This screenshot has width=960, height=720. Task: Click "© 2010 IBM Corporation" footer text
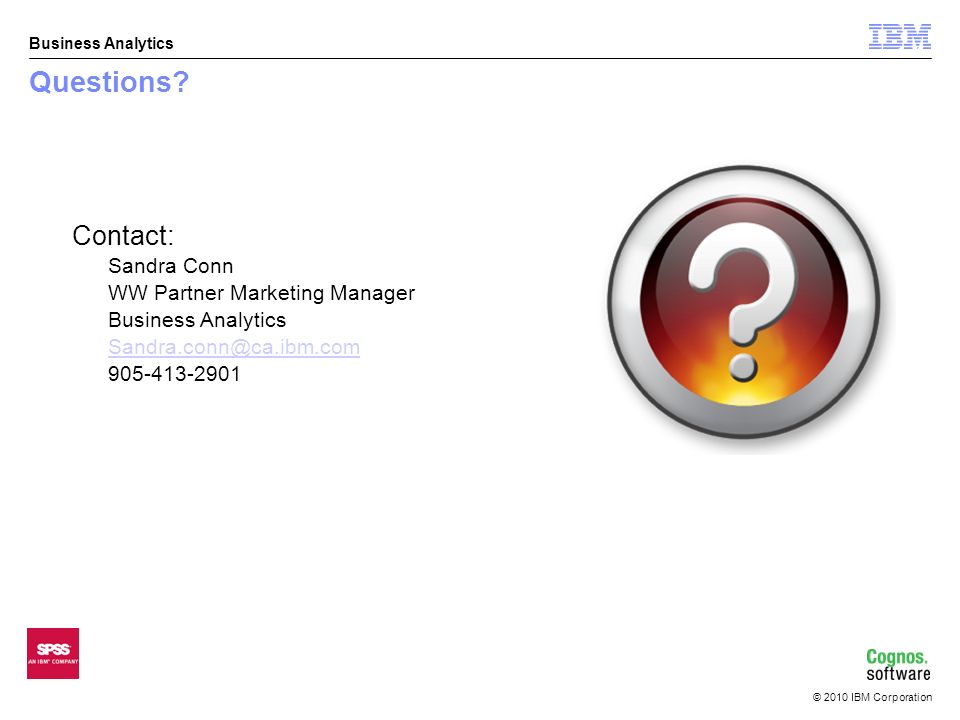pyautogui.click(x=872, y=697)
